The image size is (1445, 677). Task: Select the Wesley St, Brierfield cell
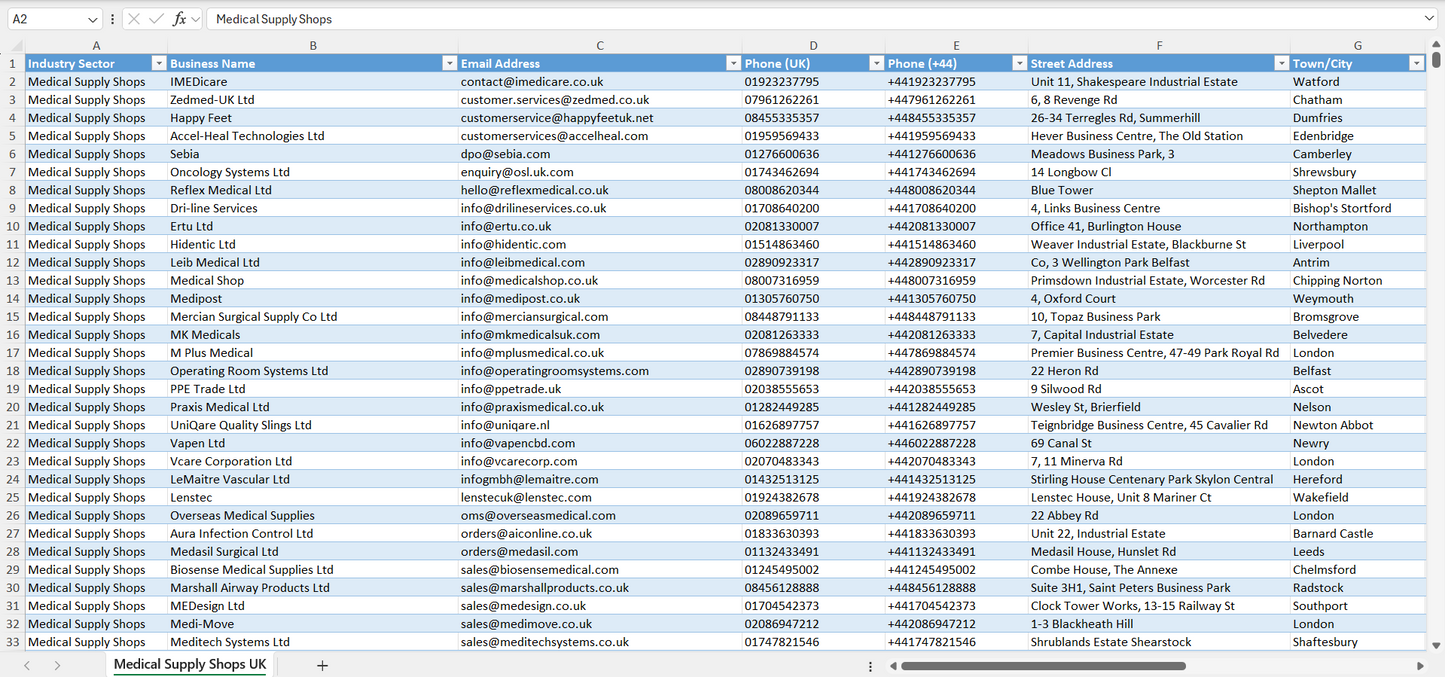pos(1159,407)
